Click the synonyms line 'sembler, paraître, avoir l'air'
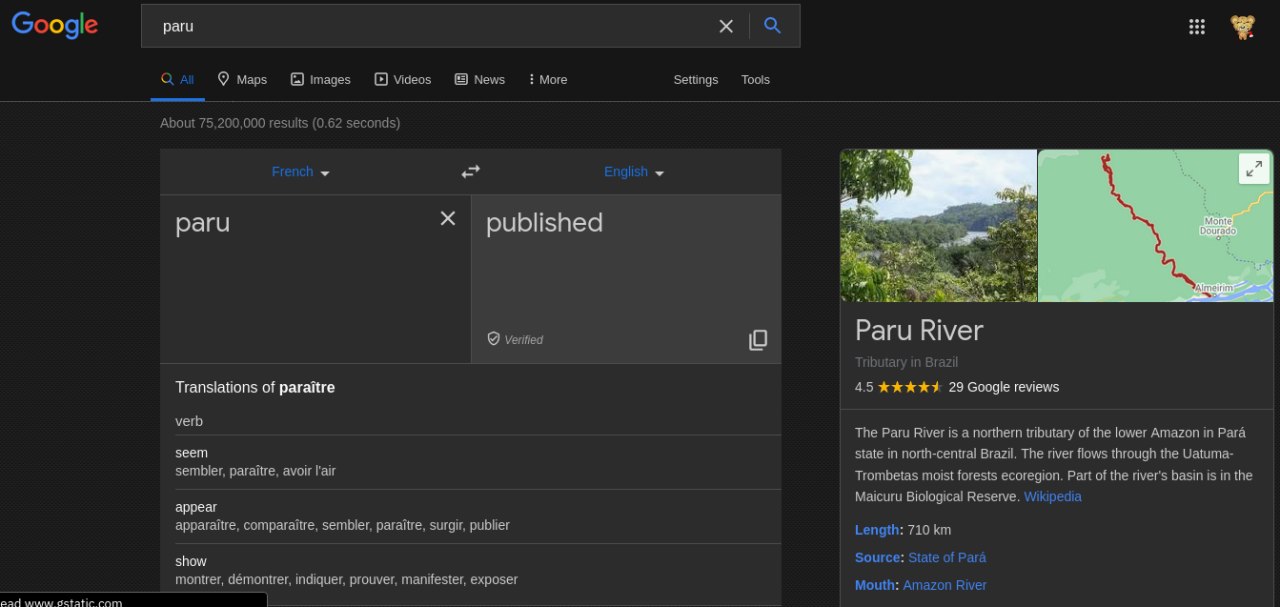Viewport: 1280px width, 607px height. [x=255, y=471]
